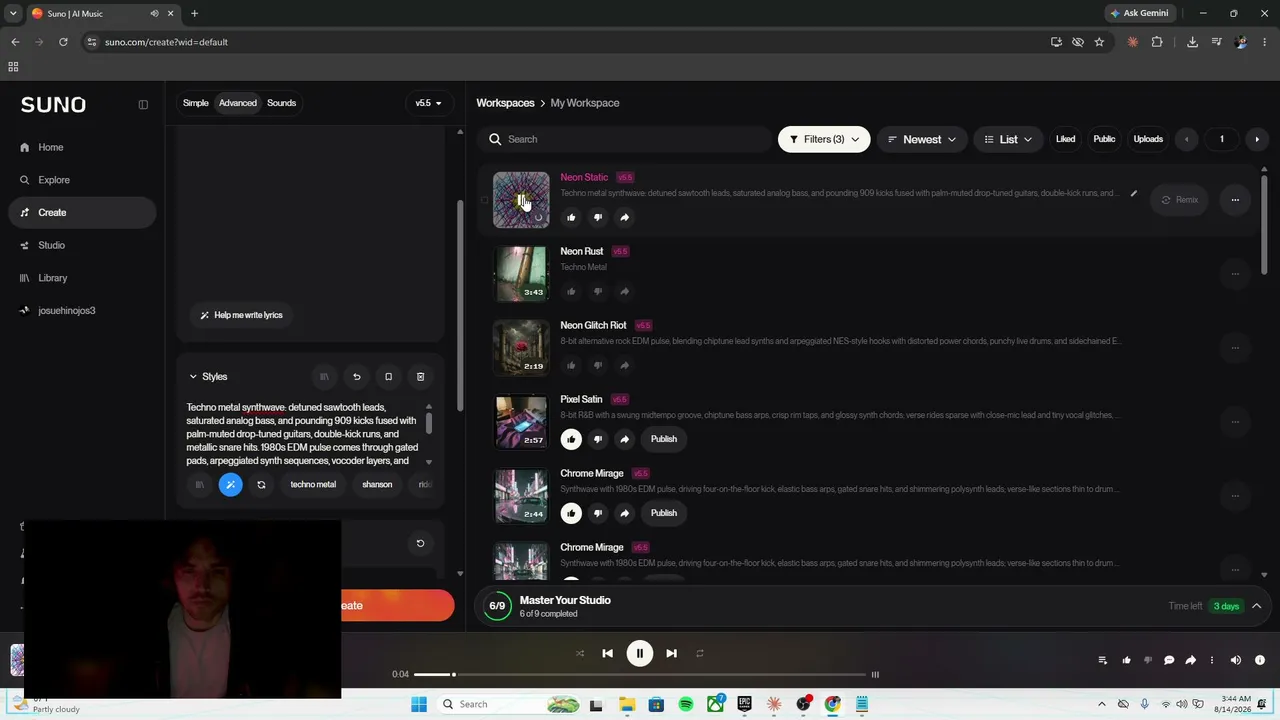Click inside the Styles description text box
Image resolution: width=1280 pixels, height=720 pixels.
[x=303, y=434]
